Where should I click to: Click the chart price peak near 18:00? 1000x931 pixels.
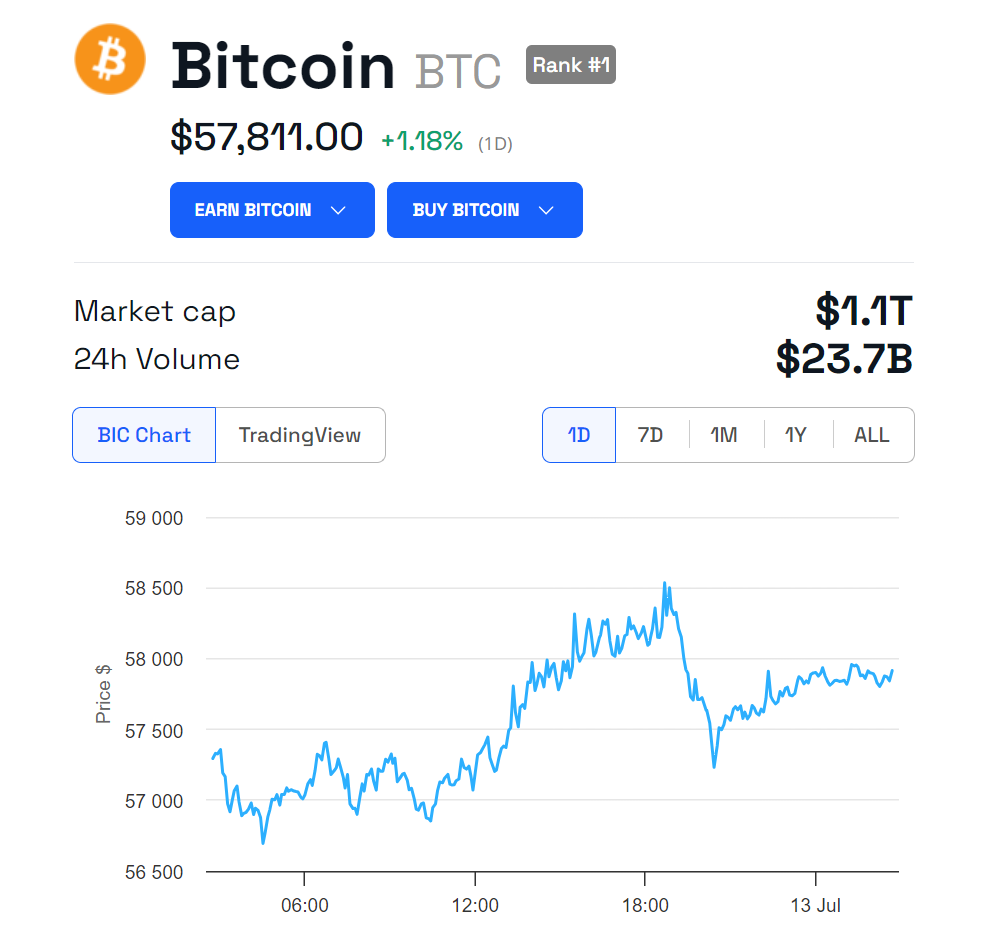665,583
